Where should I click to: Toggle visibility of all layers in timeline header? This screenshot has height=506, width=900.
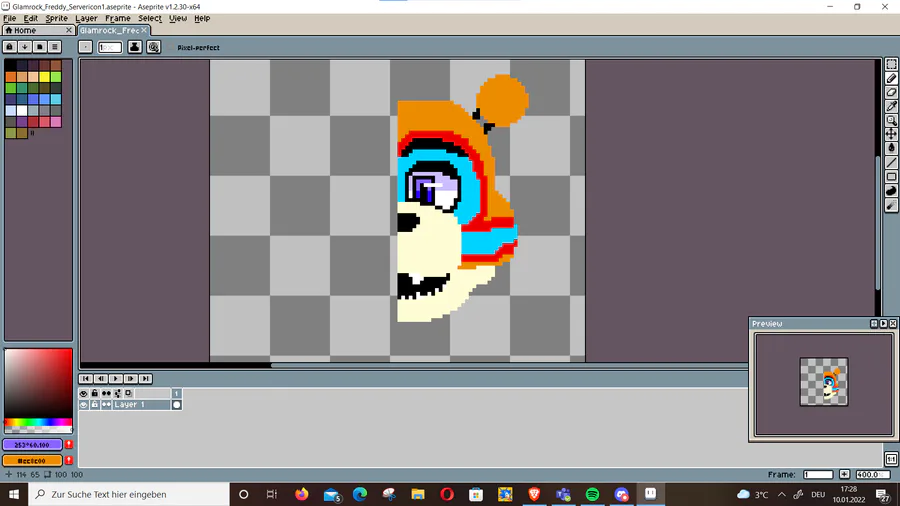pyautogui.click(x=84, y=394)
